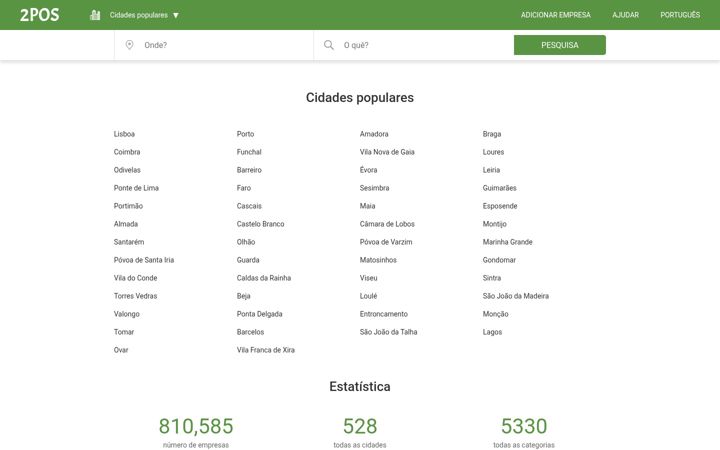
Task: Click the city buildings icon in header
Action: click(x=95, y=15)
